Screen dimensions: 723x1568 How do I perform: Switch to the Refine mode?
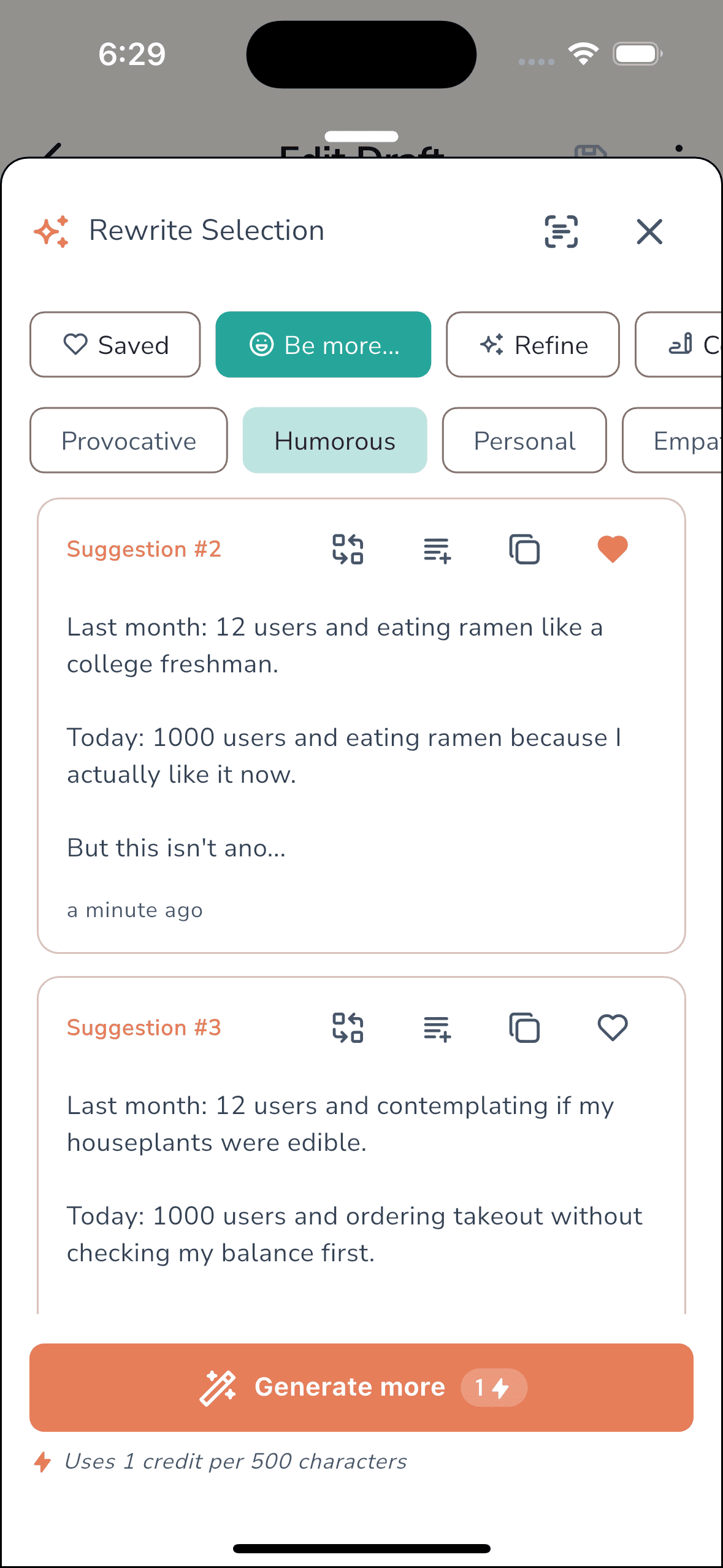[x=533, y=345]
